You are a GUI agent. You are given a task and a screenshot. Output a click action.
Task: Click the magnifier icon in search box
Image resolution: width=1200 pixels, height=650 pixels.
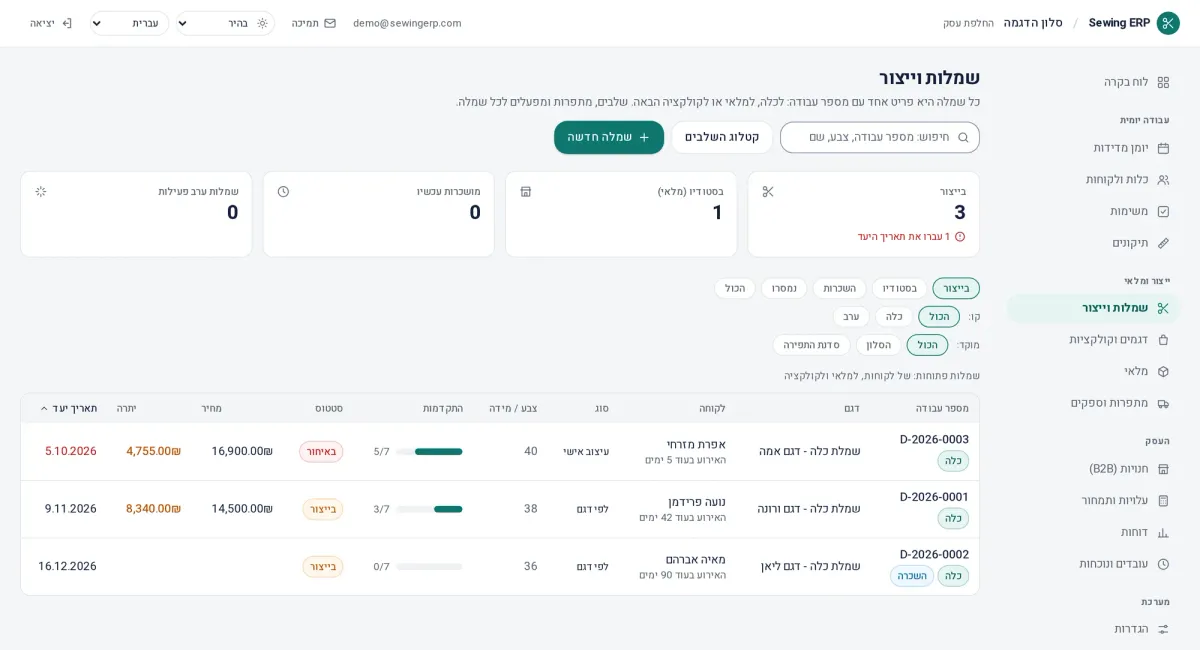point(963,137)
